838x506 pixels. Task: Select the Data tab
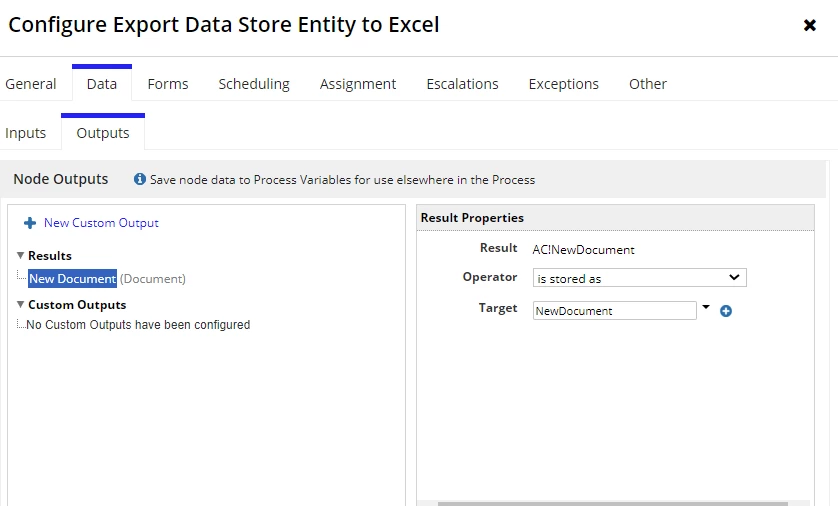(102, 84)
